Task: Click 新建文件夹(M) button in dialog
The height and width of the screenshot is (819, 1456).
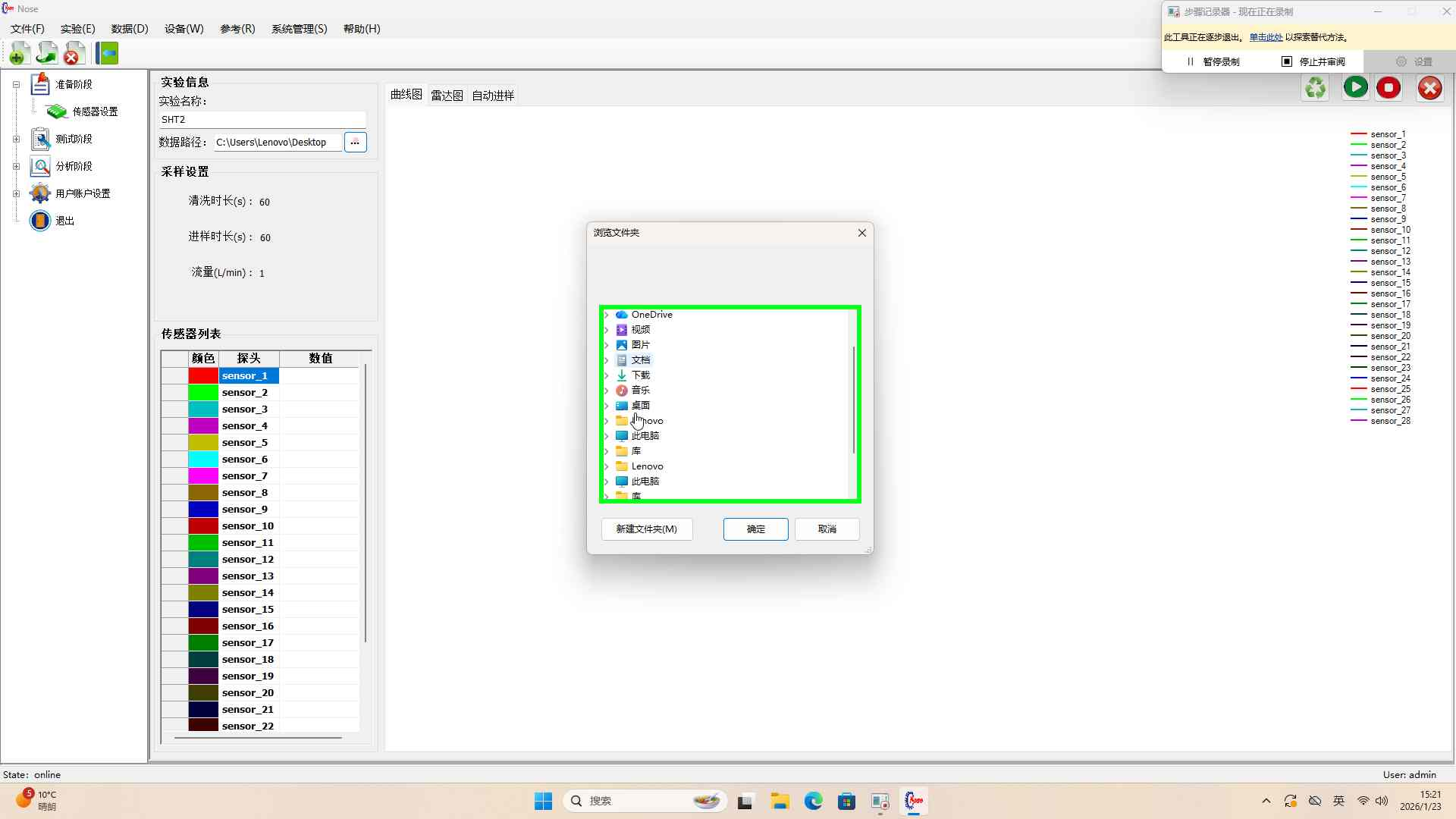Action: (x=646, y=529)
